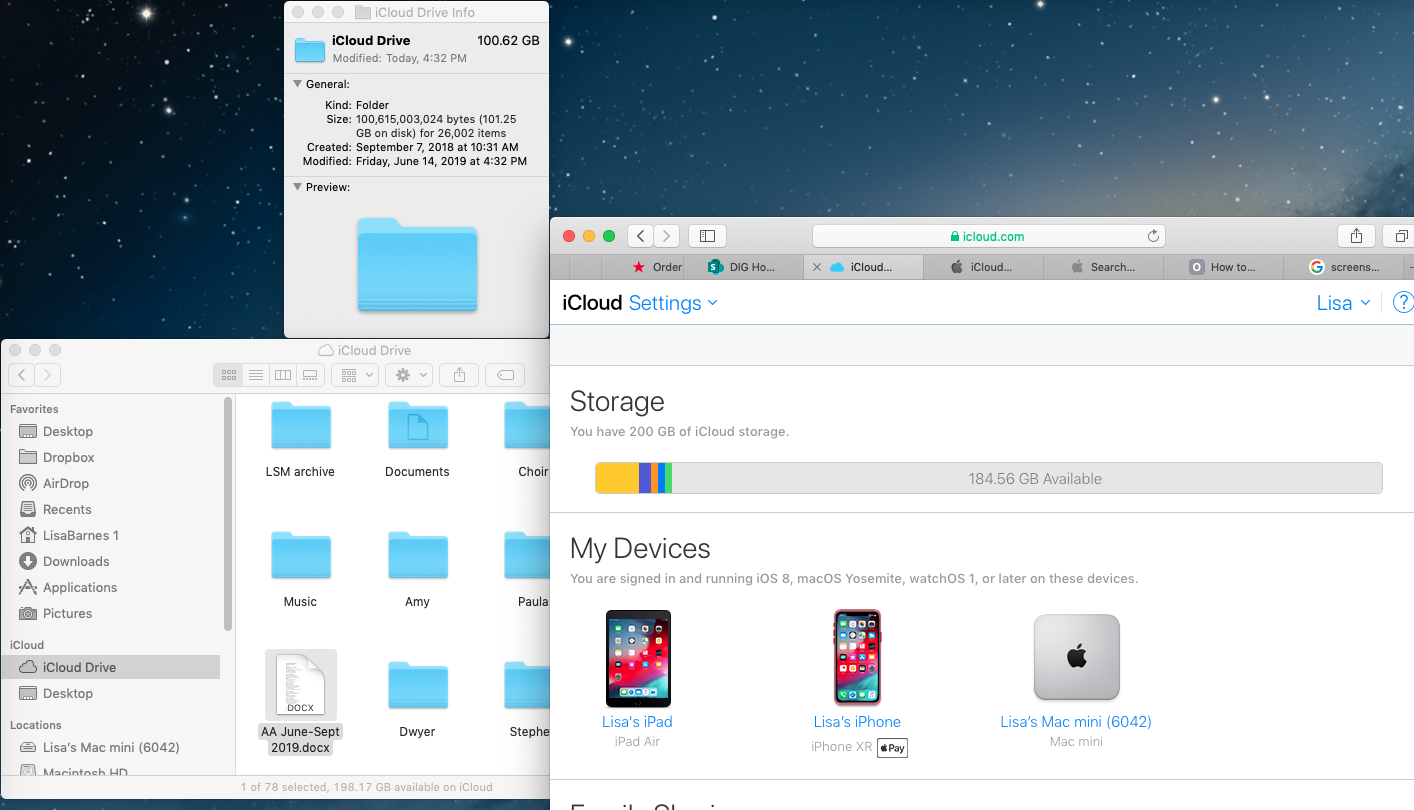
Task: Open AirDrop in the Finder sidebar
Action: [66, 483]
